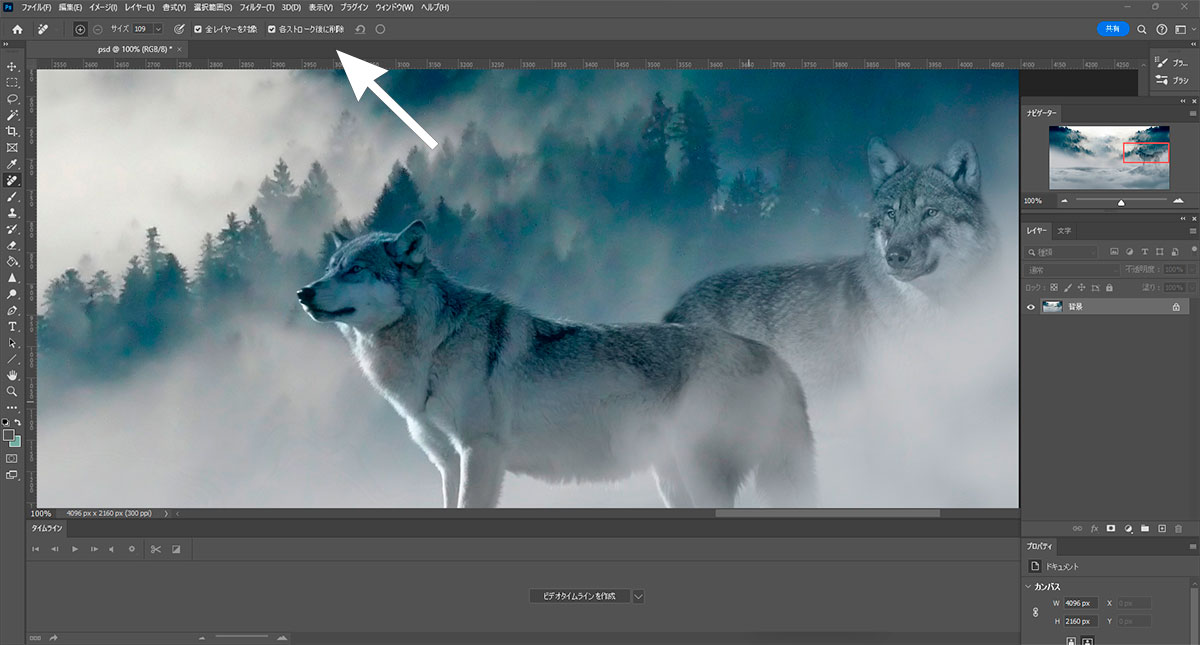Switch to the 文字 panel tab
1200x645 pixels.
pos(1064,231)
